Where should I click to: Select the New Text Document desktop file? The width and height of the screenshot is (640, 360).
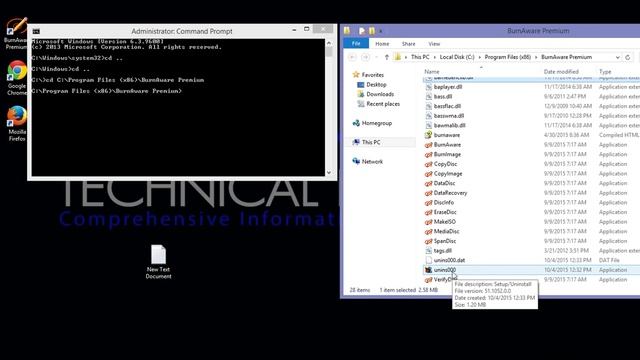(158, 262)
